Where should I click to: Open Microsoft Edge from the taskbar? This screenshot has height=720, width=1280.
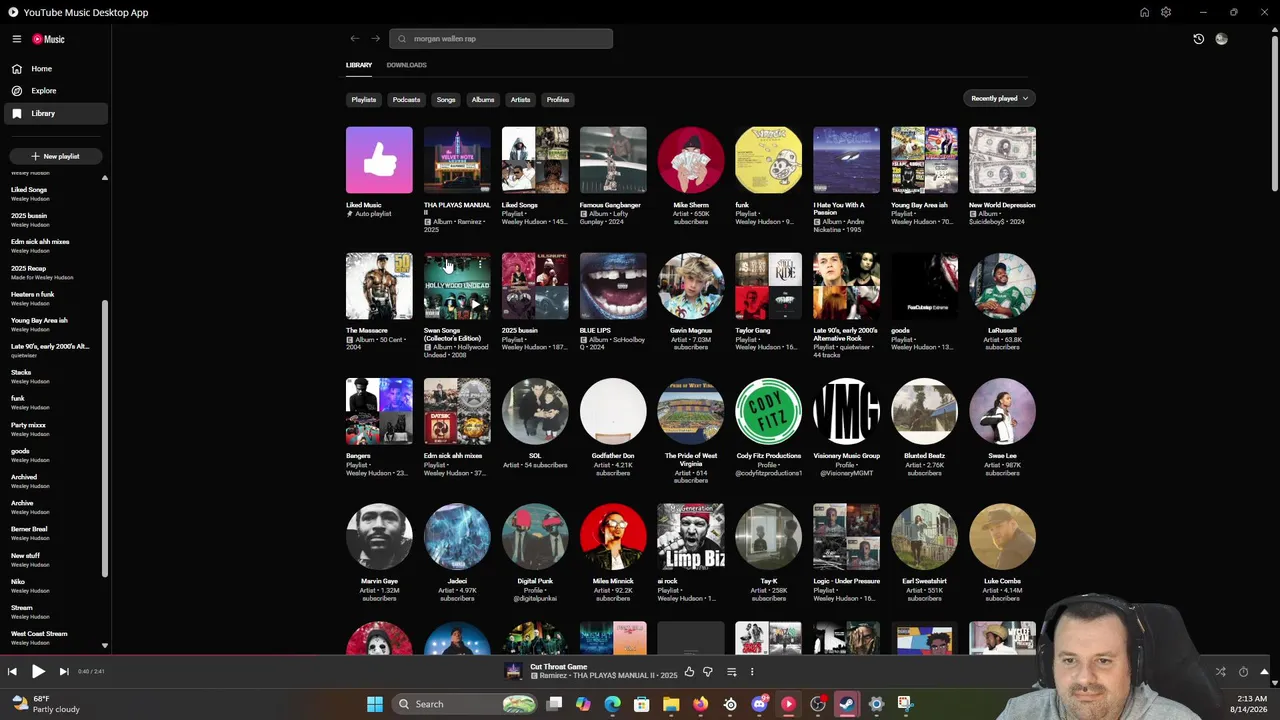click(x=612, y=704)
